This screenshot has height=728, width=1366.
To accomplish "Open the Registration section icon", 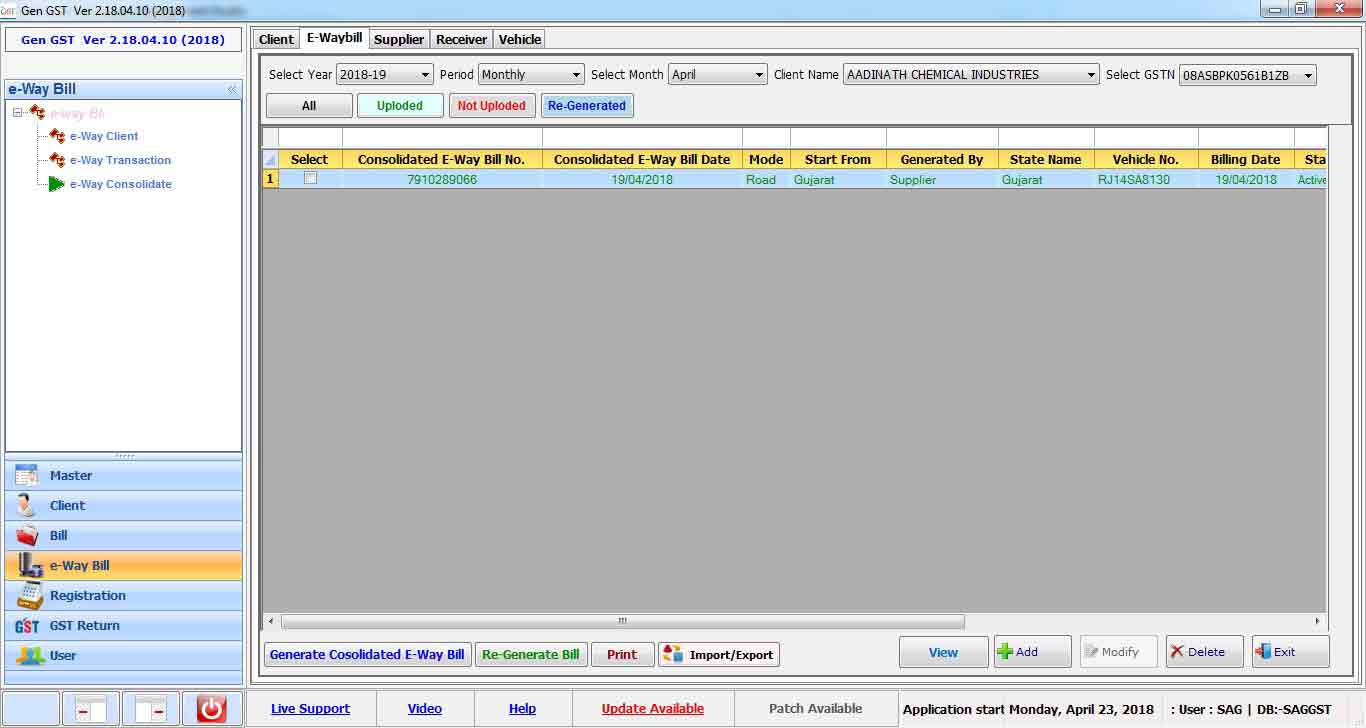I will pyautogui.click(x=29, y=595).
